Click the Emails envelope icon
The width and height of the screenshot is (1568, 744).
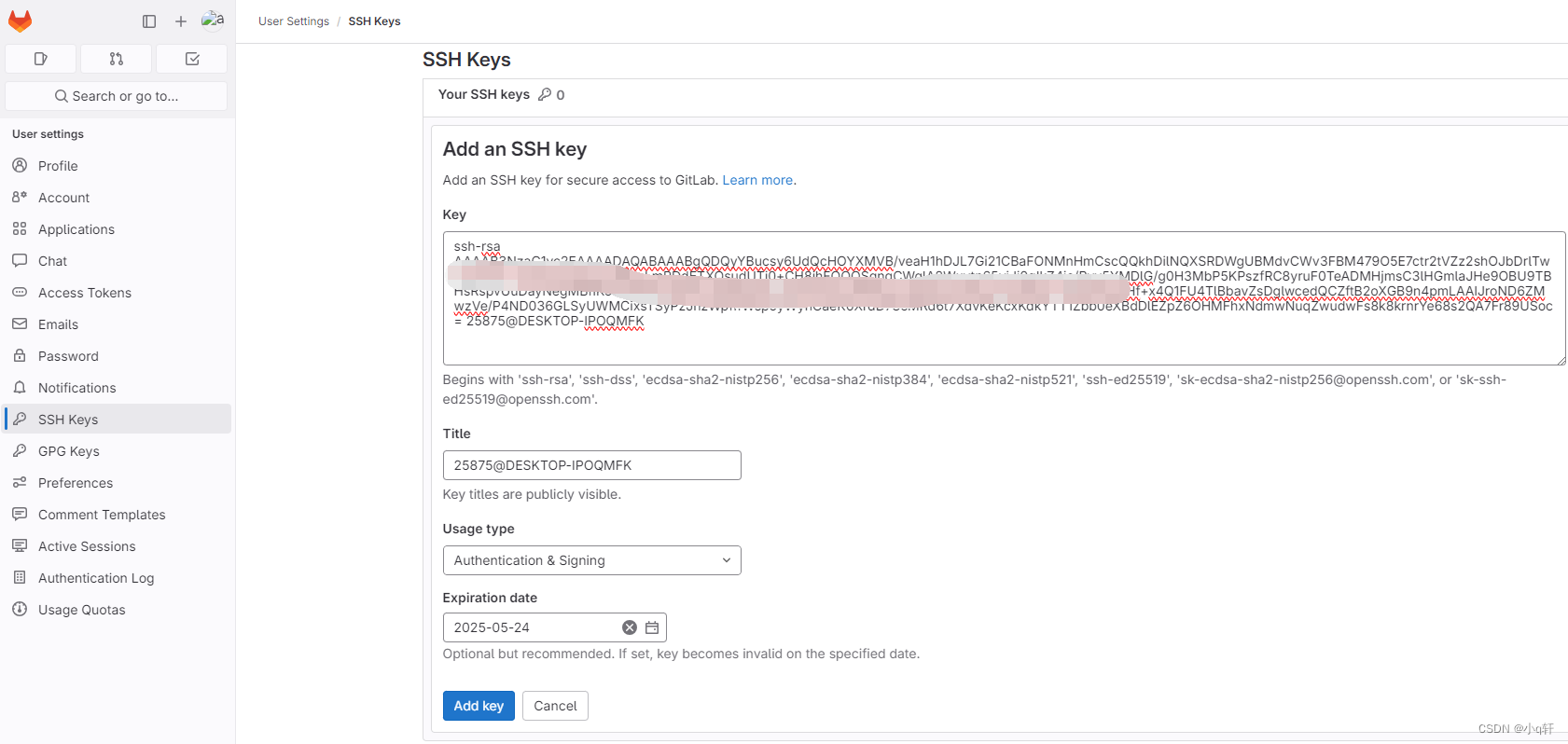click(20, 324)
